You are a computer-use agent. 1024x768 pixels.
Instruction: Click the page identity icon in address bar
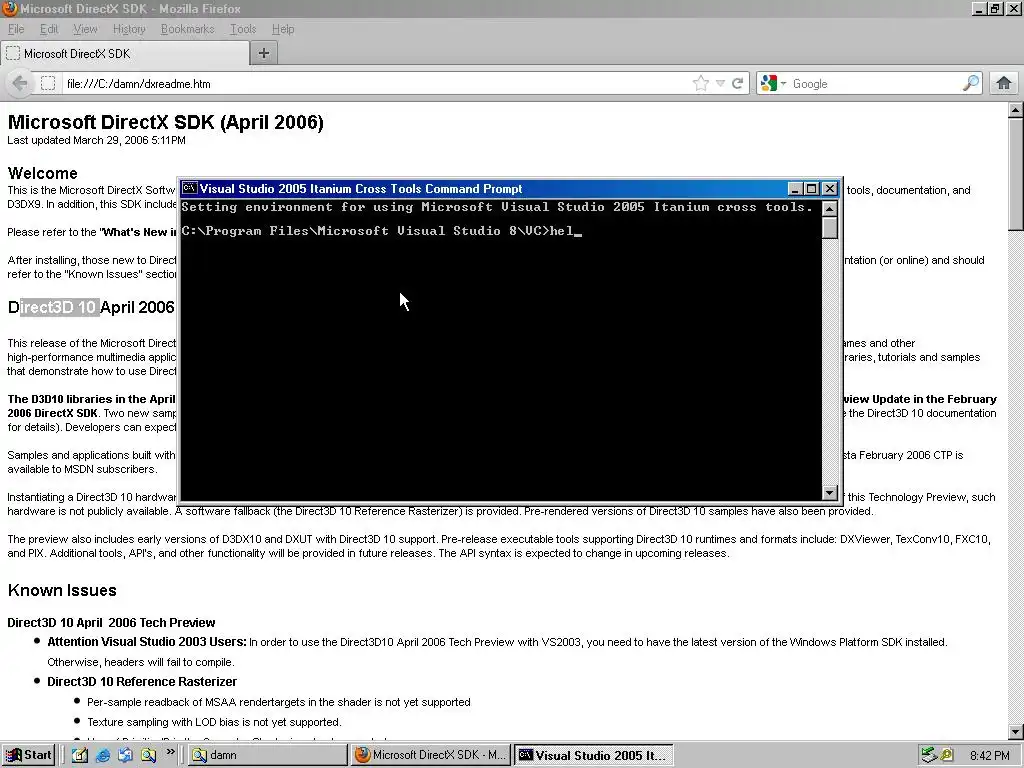(48, 84)
